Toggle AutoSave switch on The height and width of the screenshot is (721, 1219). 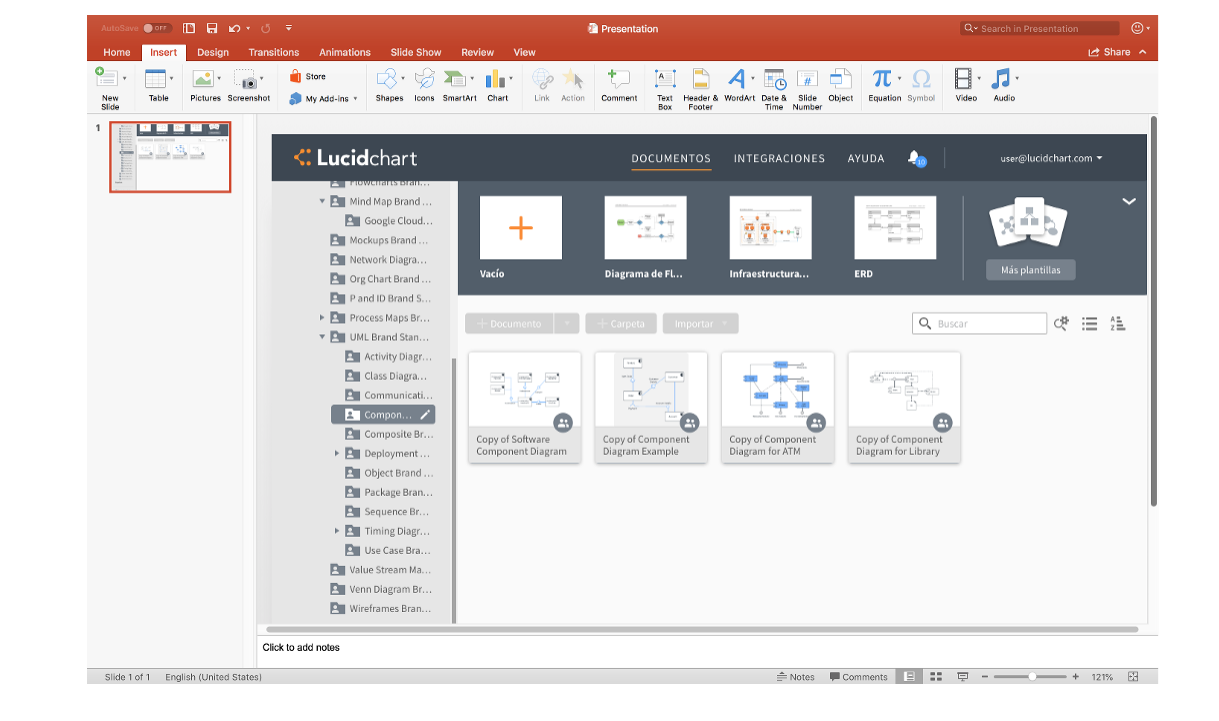coord(157,28)
